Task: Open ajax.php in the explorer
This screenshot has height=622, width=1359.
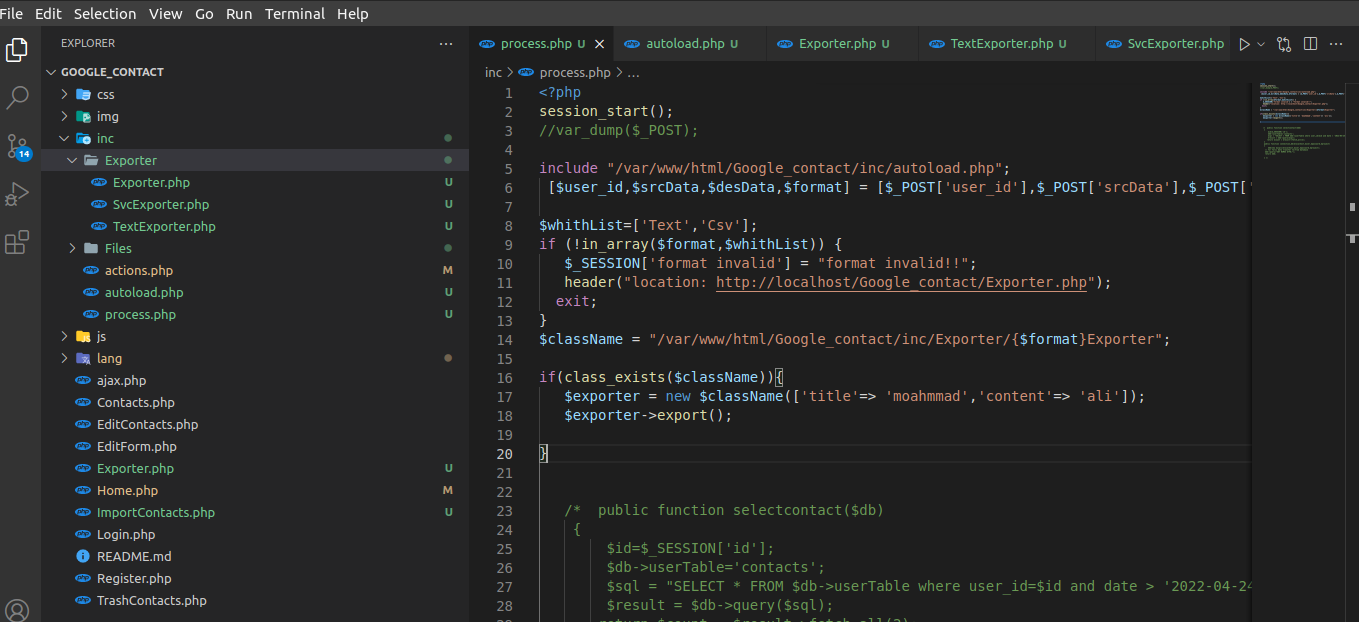Action: [255, 380]
